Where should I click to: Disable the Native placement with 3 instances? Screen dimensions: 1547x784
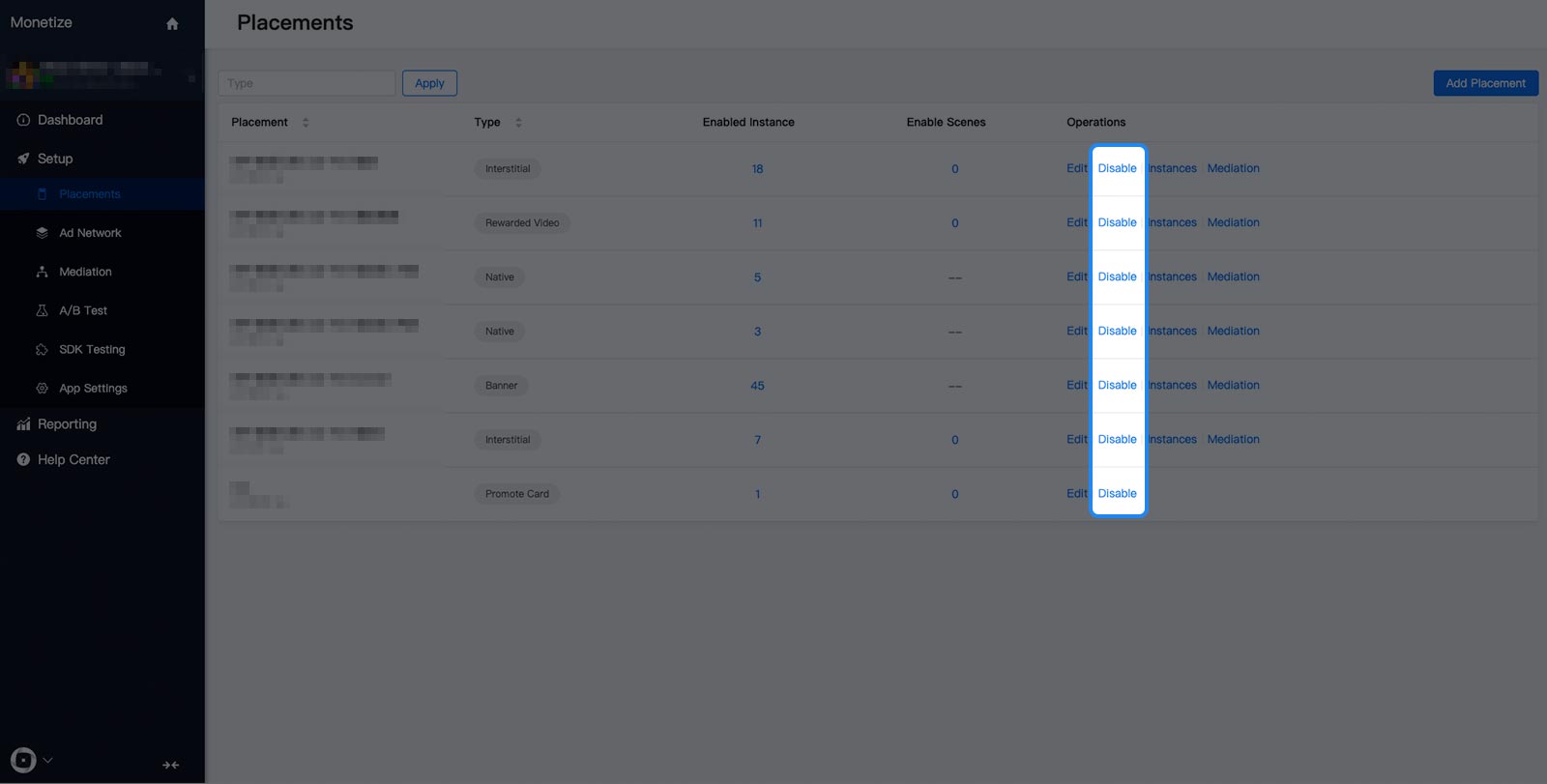[1117, 331]
